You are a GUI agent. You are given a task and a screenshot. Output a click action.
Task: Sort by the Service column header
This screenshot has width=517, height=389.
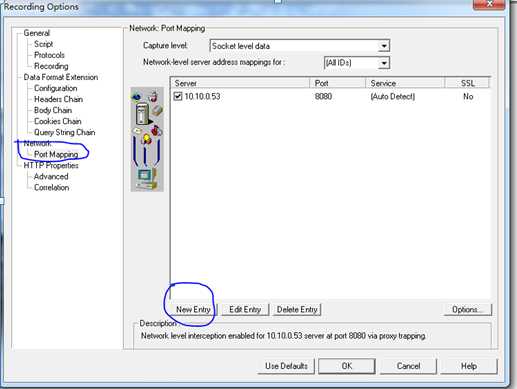coord(405,83)
